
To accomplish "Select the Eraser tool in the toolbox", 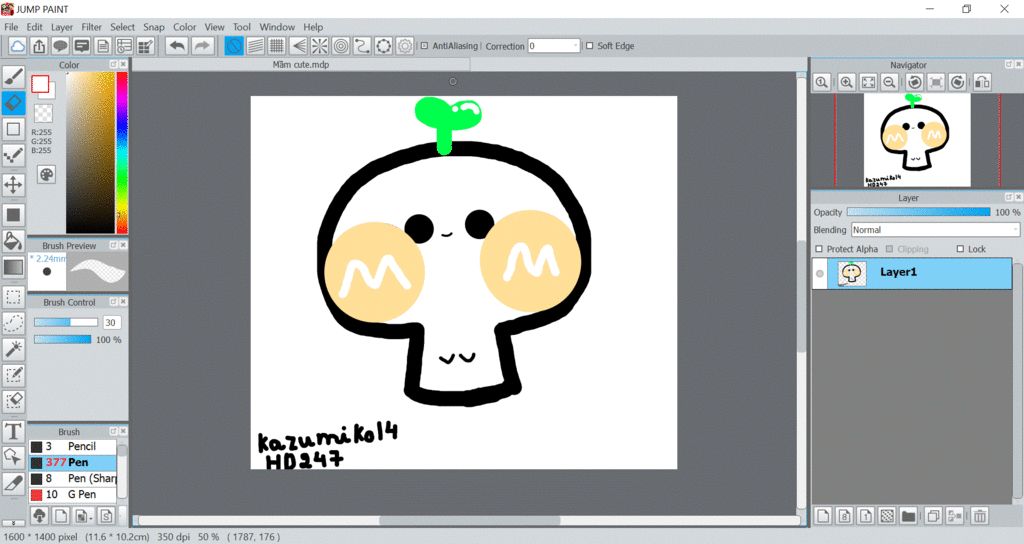I will coord(13,103).
